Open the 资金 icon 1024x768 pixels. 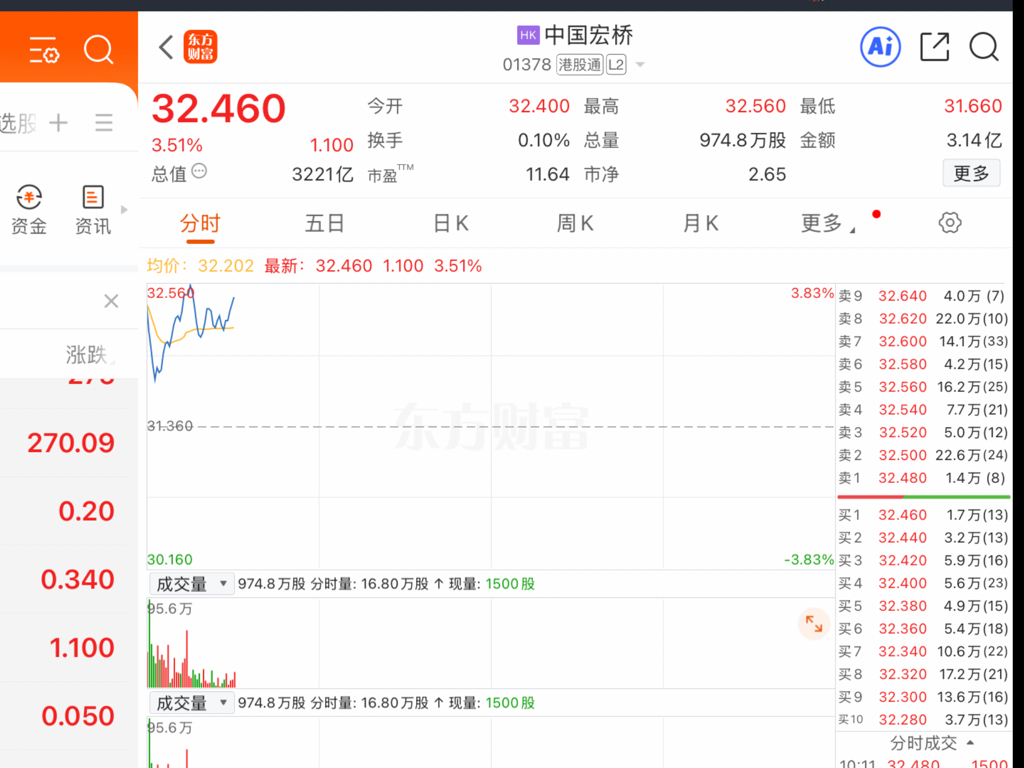click(29, 210)
